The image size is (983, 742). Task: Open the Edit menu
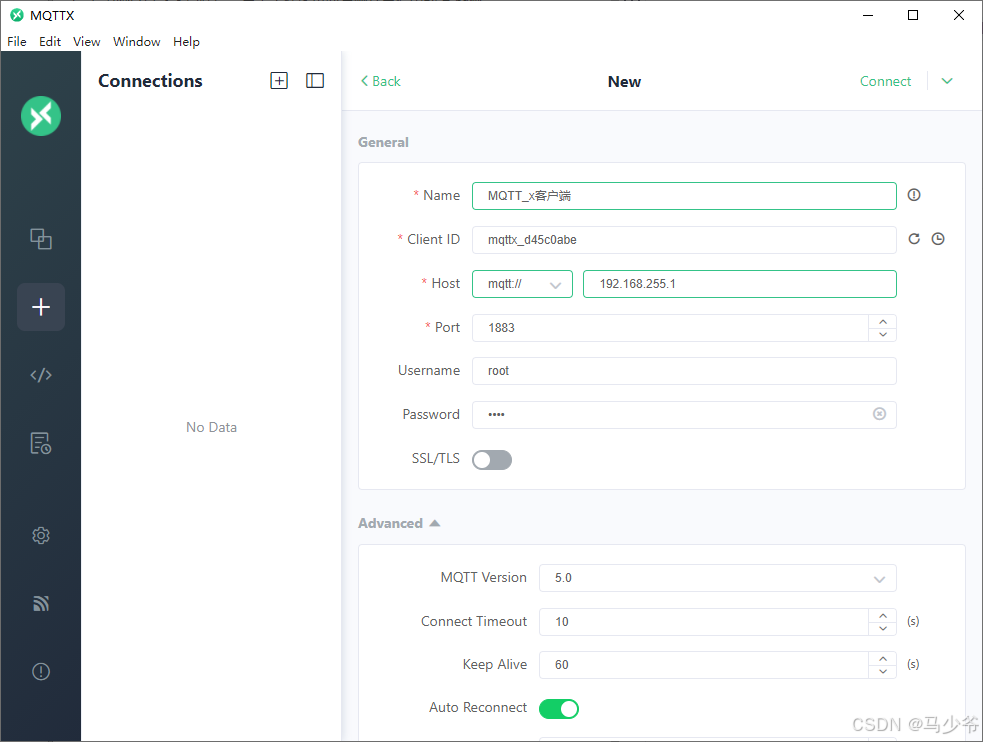50,41
